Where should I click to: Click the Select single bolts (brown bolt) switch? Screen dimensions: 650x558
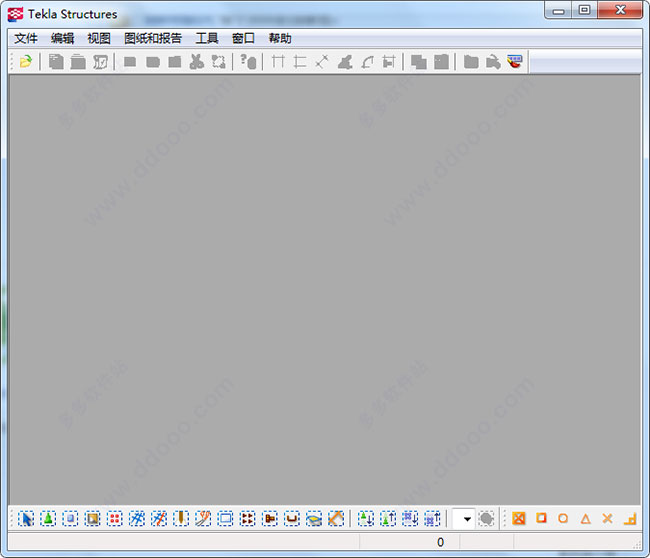(270, 519)
